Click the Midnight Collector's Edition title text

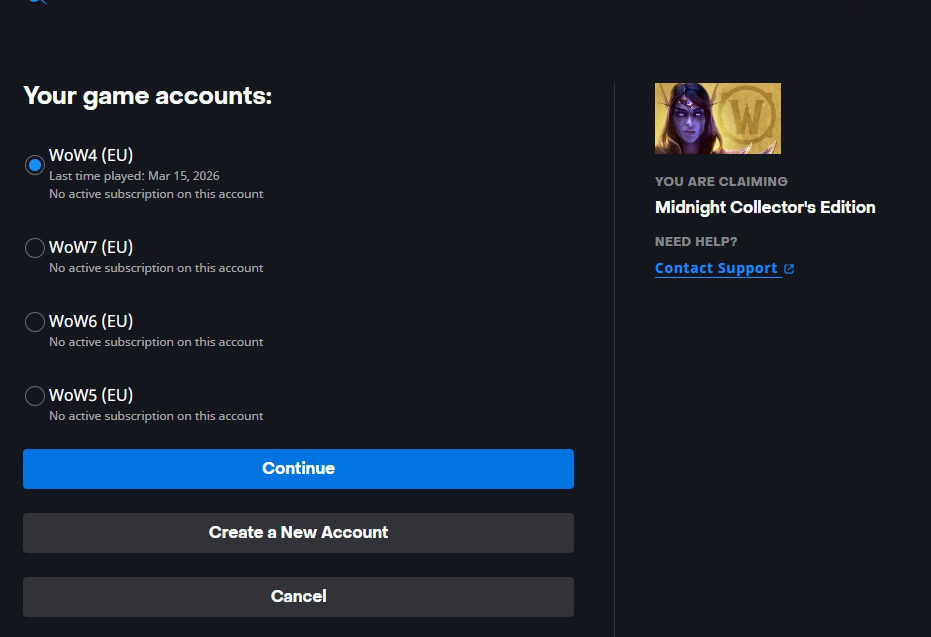tap(765, 207)
